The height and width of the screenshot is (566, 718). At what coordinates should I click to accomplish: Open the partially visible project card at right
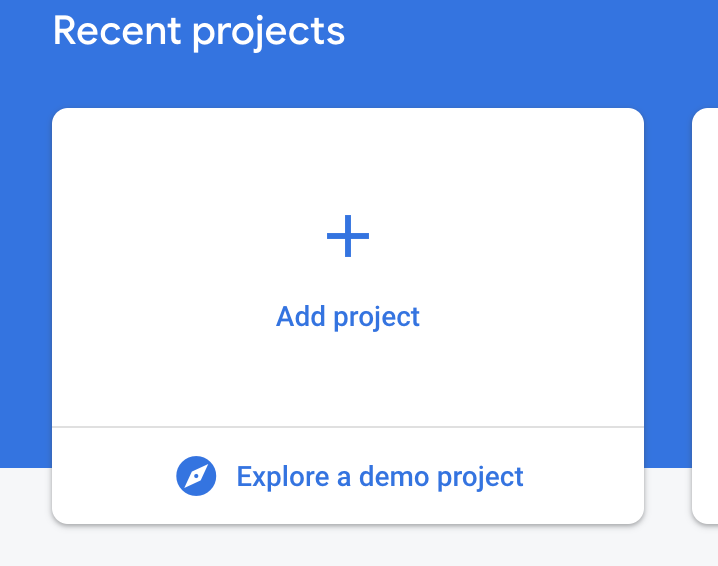pyautogui.click(x=705, y=316)
